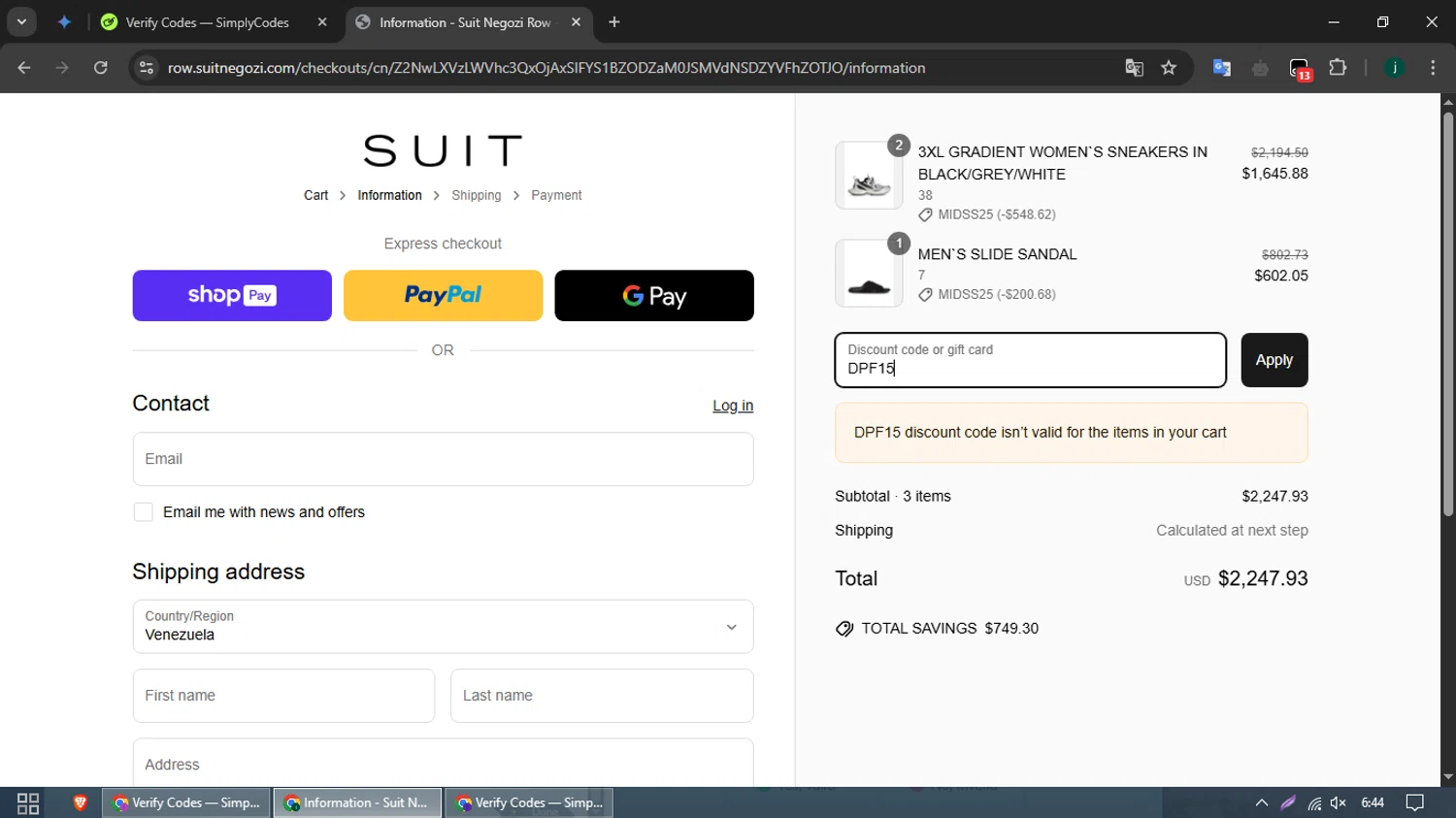Click the grey extension icon in toolbar
The height and width of the screenshot is (818, 1456).
1261,68
